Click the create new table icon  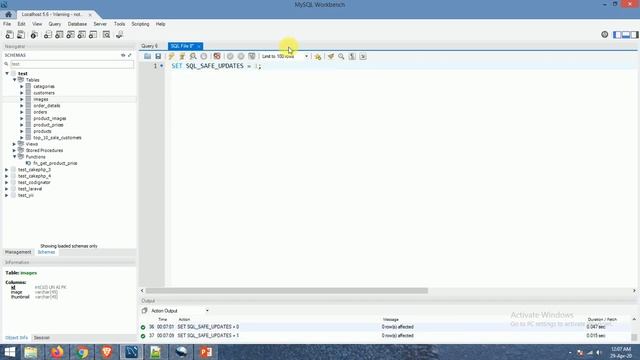click(x=59, y=35)
